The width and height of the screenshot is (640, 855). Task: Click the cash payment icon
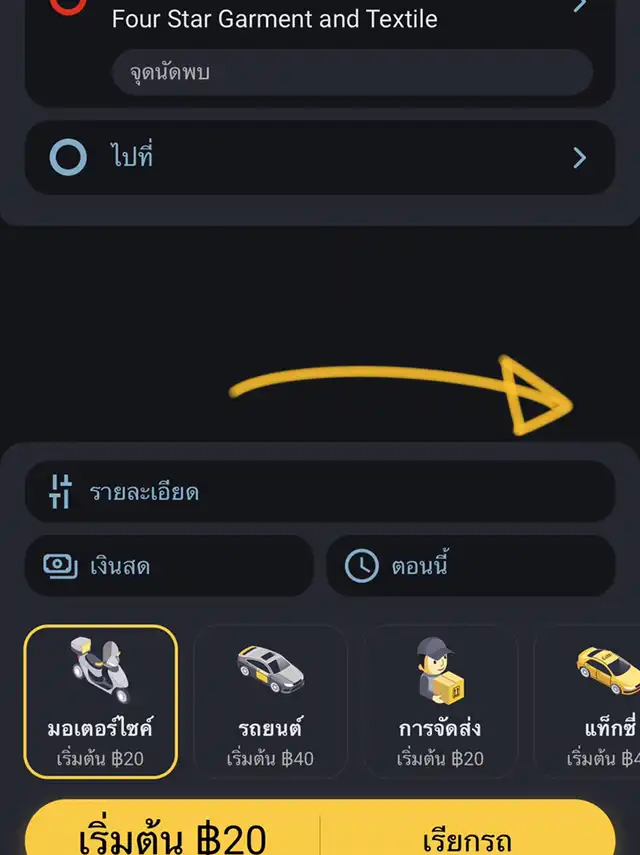61,566
